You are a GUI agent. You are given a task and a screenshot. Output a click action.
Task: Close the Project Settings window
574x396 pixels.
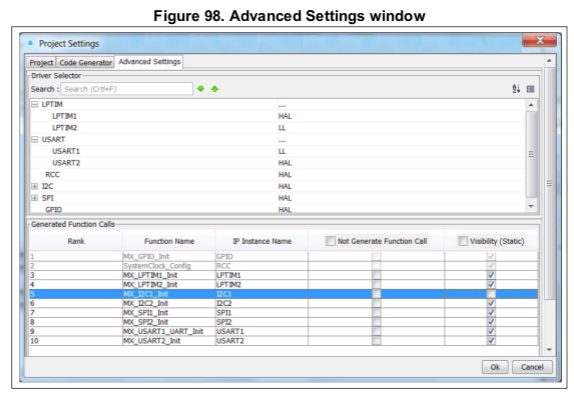540,40
